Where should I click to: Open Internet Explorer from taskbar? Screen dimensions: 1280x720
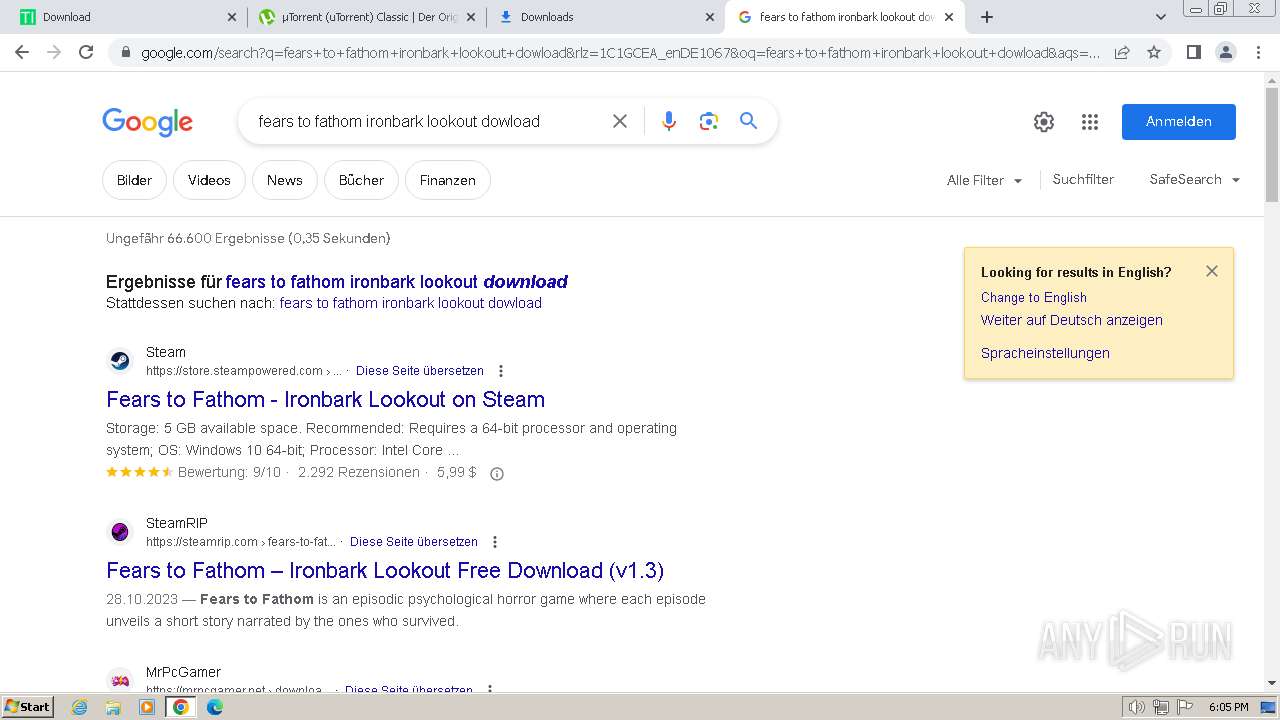80,707
